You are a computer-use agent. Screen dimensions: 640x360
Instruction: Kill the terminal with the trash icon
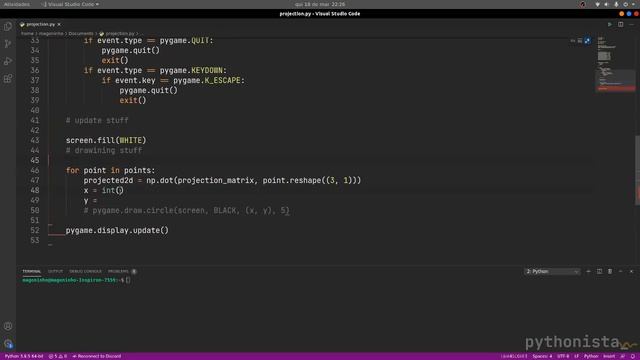click(x=610, y=271)
